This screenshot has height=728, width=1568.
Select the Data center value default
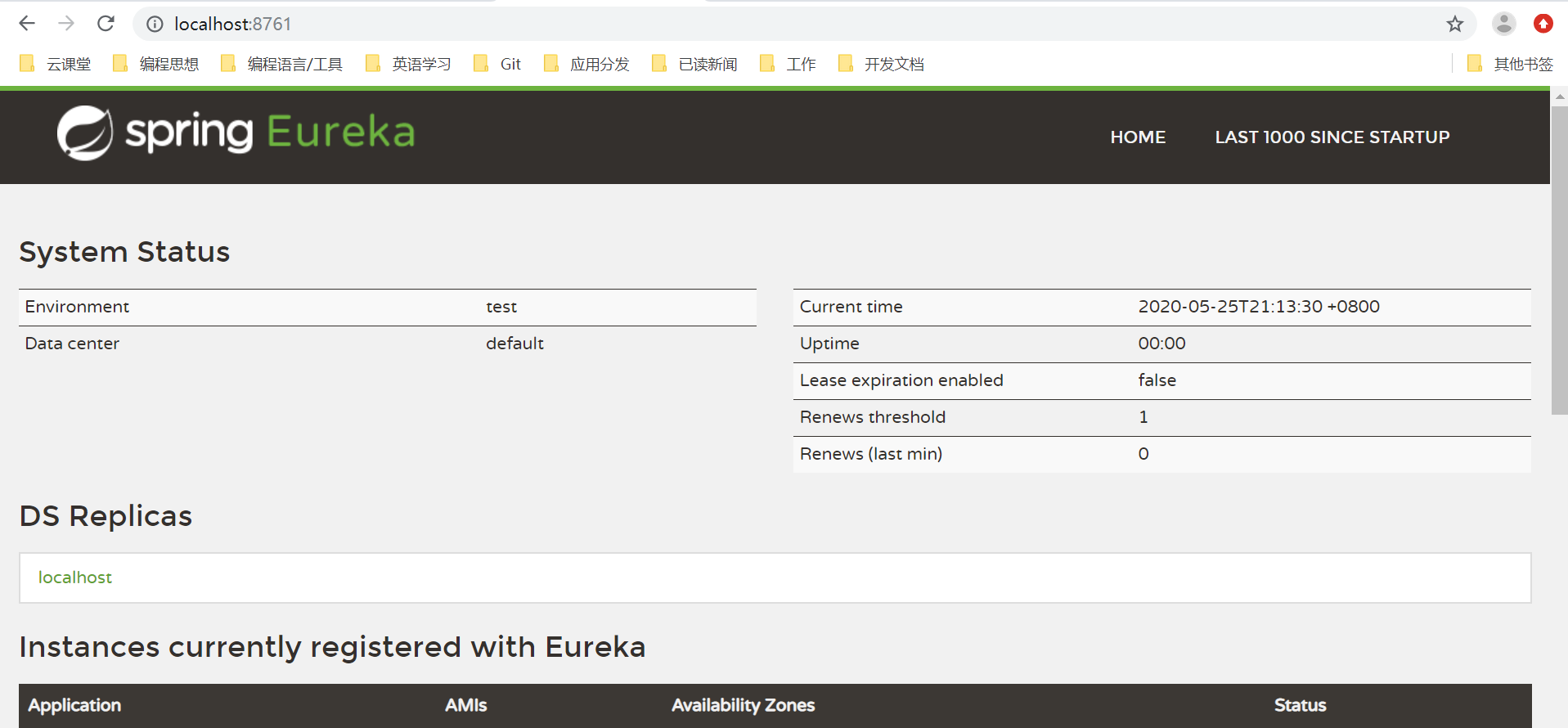(x=514, y=344)
